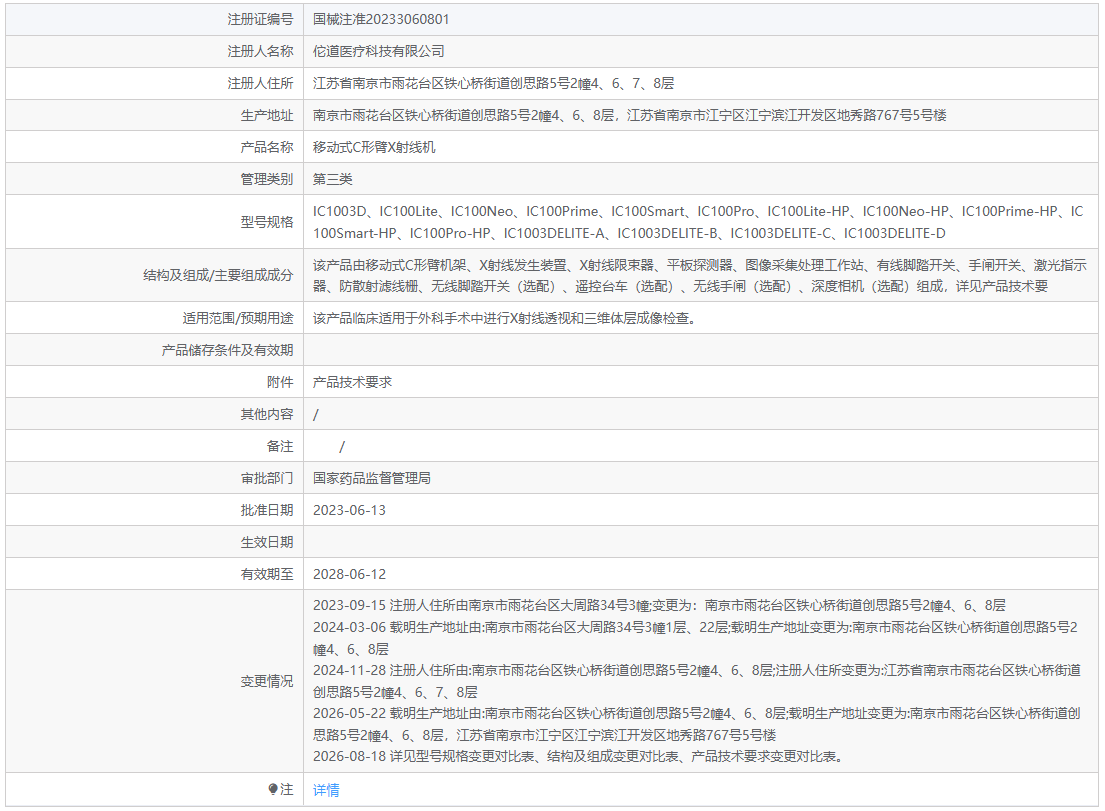Viewport: 1105px width, 811px height.
Task: Click the 附件 label
Action: 280,382
